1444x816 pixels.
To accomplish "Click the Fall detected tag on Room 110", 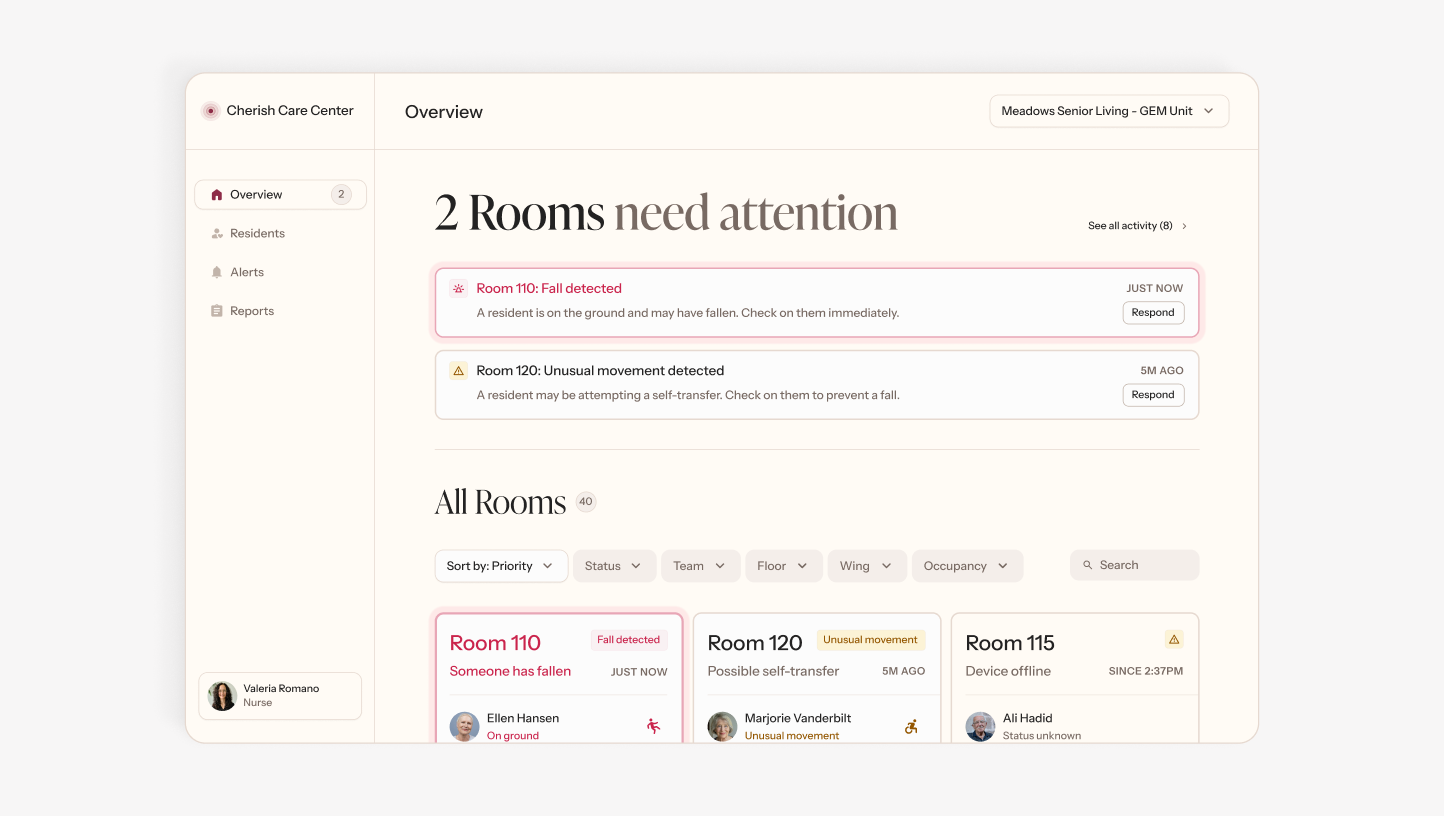I will [629, 640].
